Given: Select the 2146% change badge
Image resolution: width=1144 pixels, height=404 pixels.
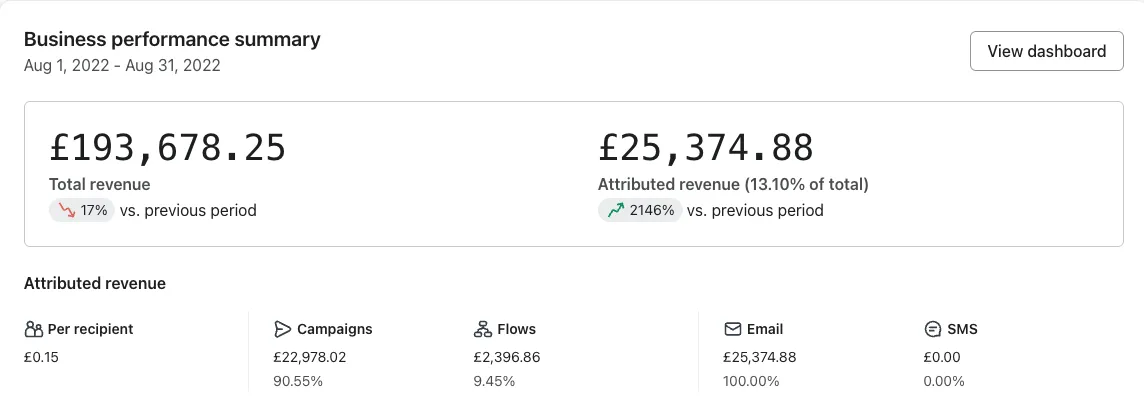Looking at the screenshot, I should pos(640,211).
